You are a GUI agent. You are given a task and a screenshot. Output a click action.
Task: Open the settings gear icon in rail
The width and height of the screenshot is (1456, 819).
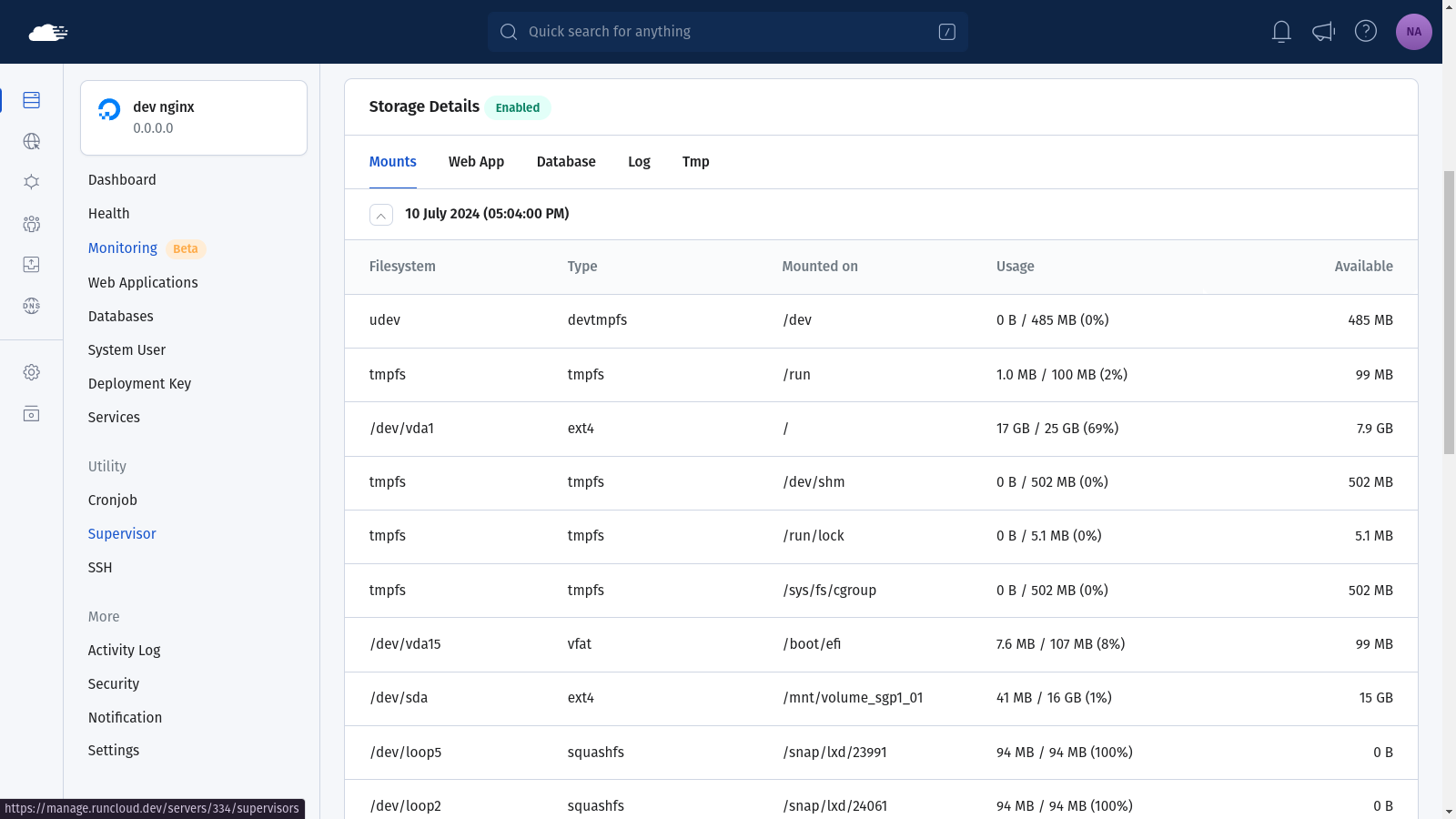pos(31,372)
